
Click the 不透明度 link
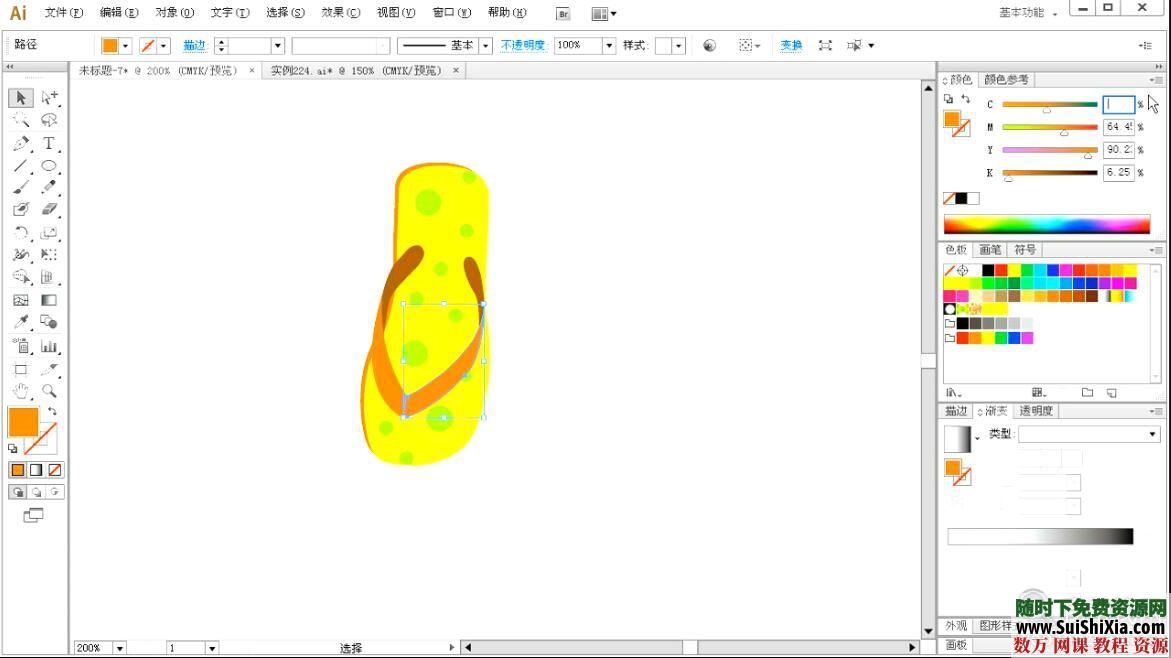click(523, 46)
